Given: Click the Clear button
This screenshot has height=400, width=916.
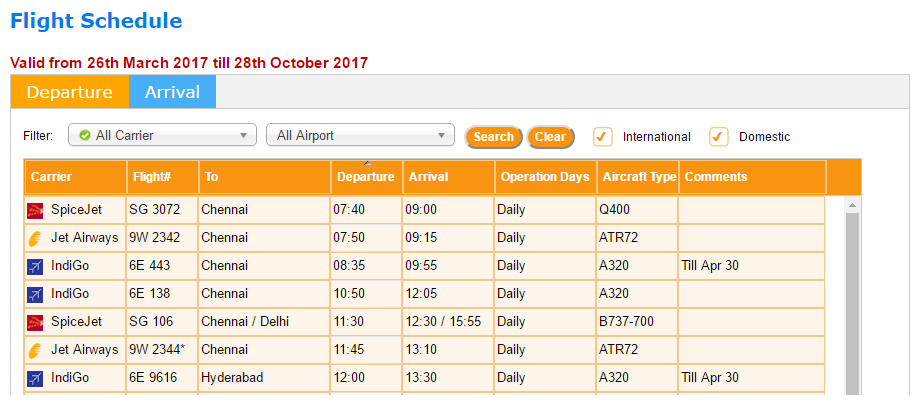Looking at the screenshot, I should pos(550,137).
